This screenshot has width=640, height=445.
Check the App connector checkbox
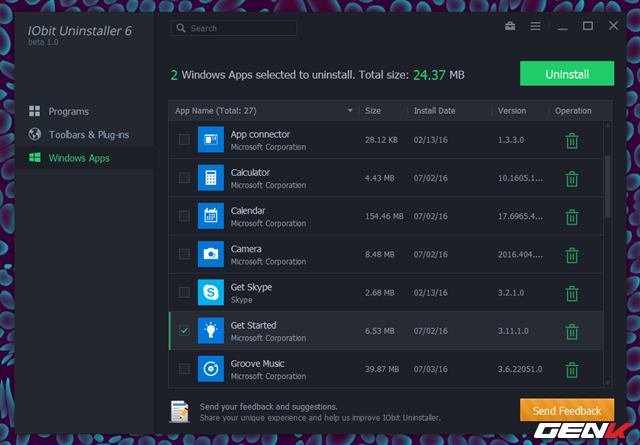[x=184, y=140]
